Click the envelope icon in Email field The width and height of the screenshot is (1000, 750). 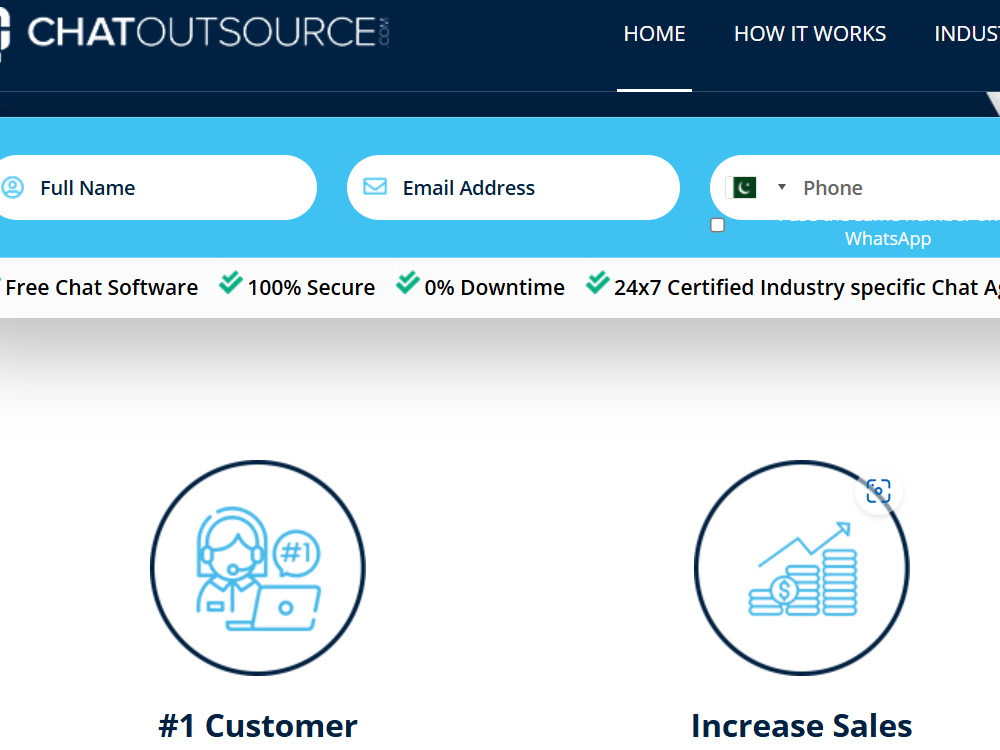375,186
